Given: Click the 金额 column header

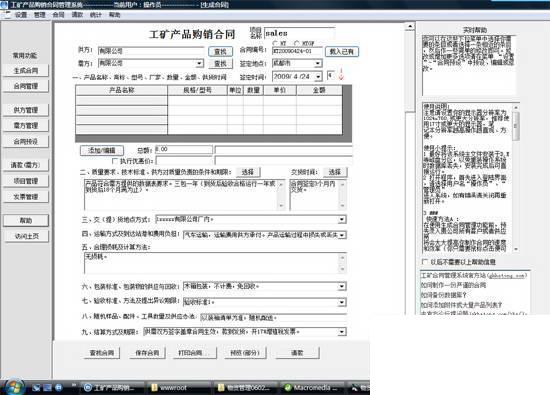Looking at the screenshot, I should point(319,90).
